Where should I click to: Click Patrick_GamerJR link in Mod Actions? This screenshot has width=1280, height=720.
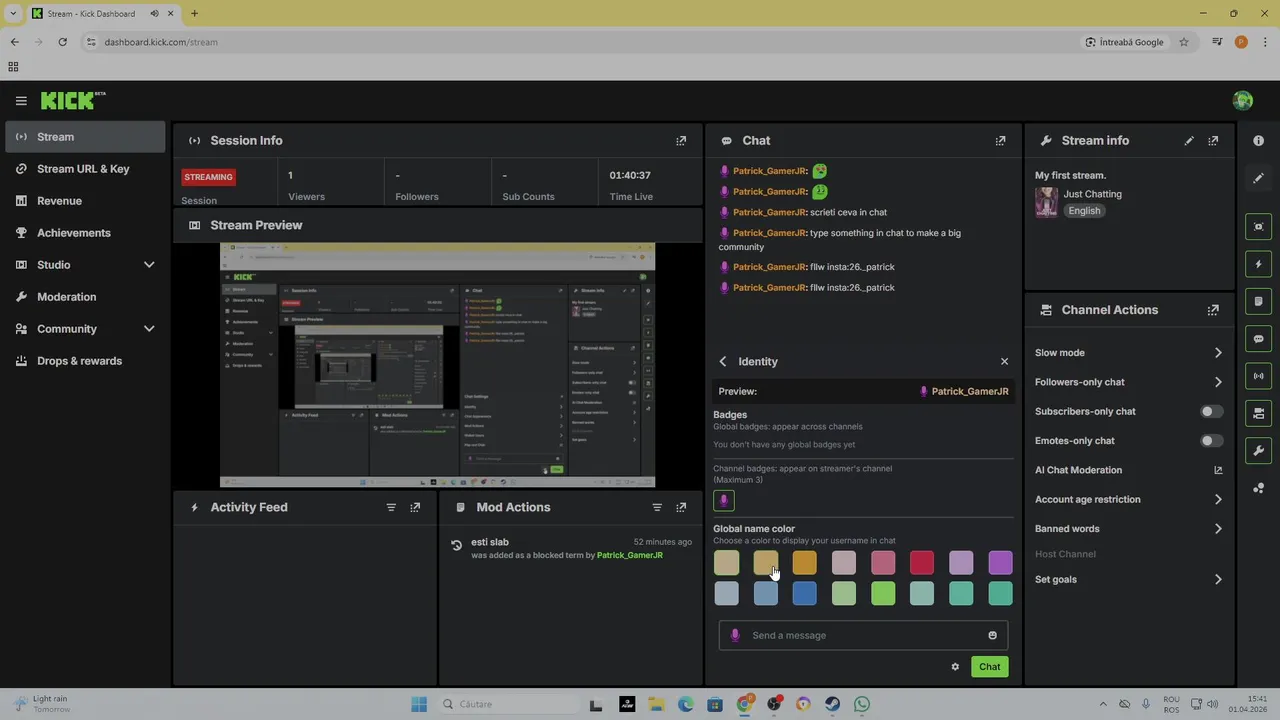629,555
